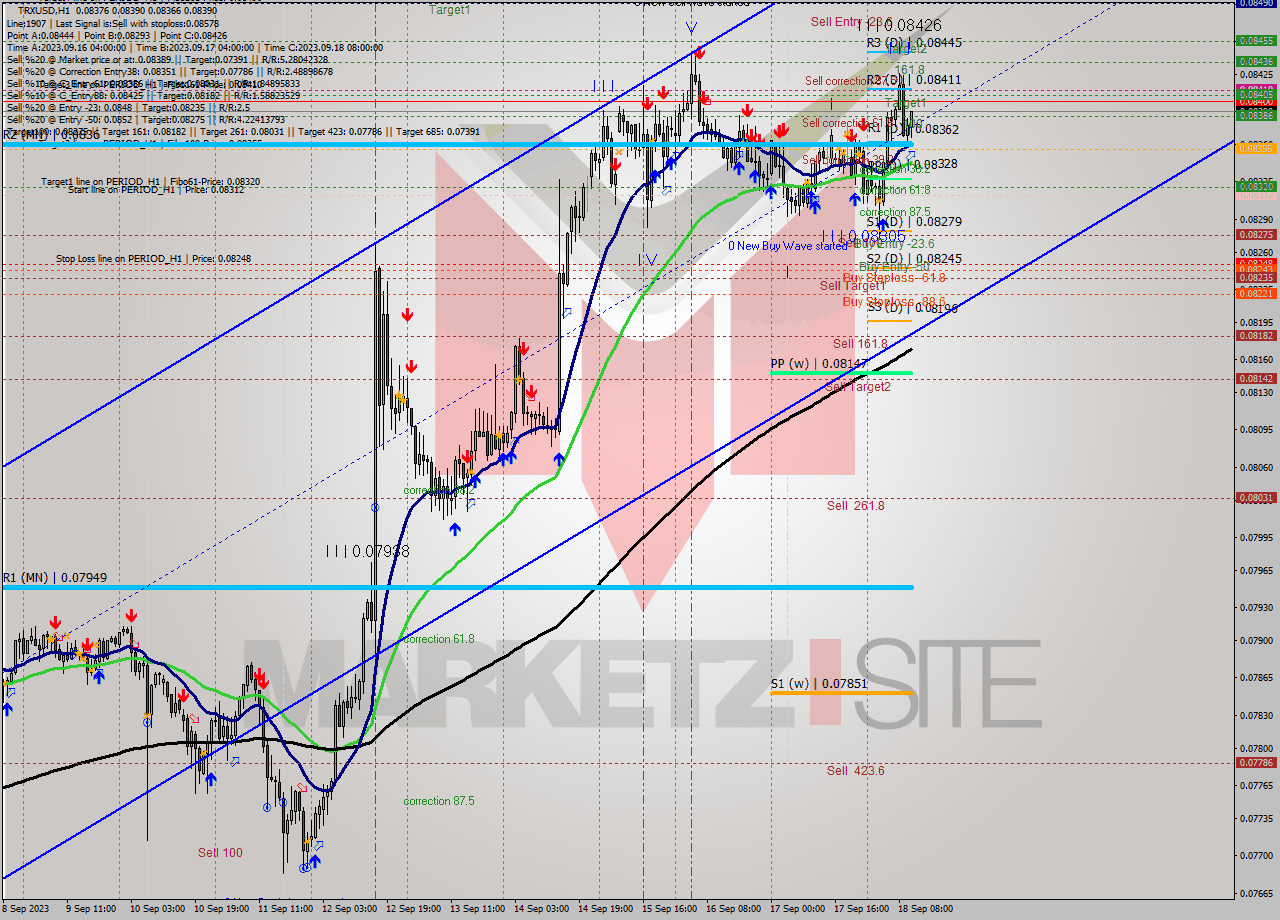Click orange 0.08221 price axis tag
1280x920 pixels.
(x=1256, y=293)
